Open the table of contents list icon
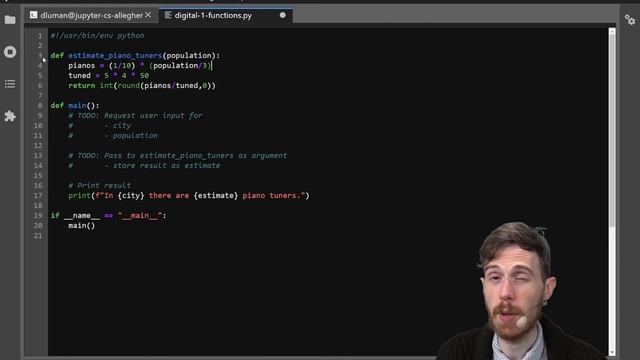 10,84
